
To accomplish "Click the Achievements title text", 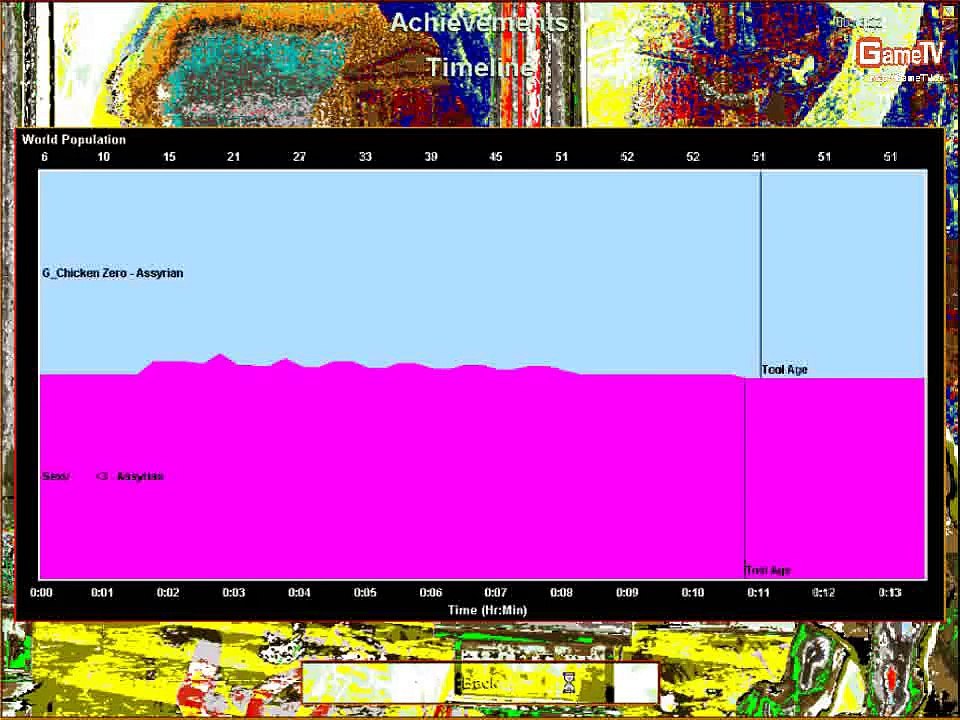I will tap(479, 23).
